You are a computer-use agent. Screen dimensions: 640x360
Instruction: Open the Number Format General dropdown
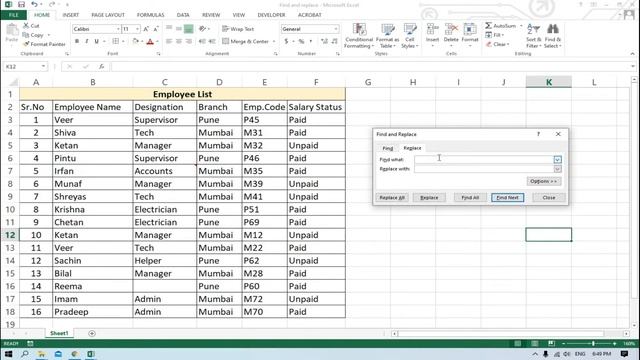coord(336,29)
